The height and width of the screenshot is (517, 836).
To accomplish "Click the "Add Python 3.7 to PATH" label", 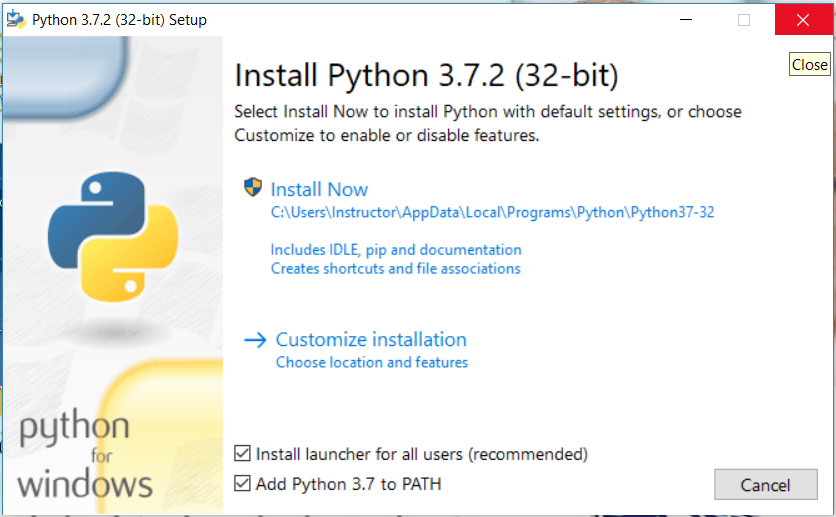I will tap(349, 484).
